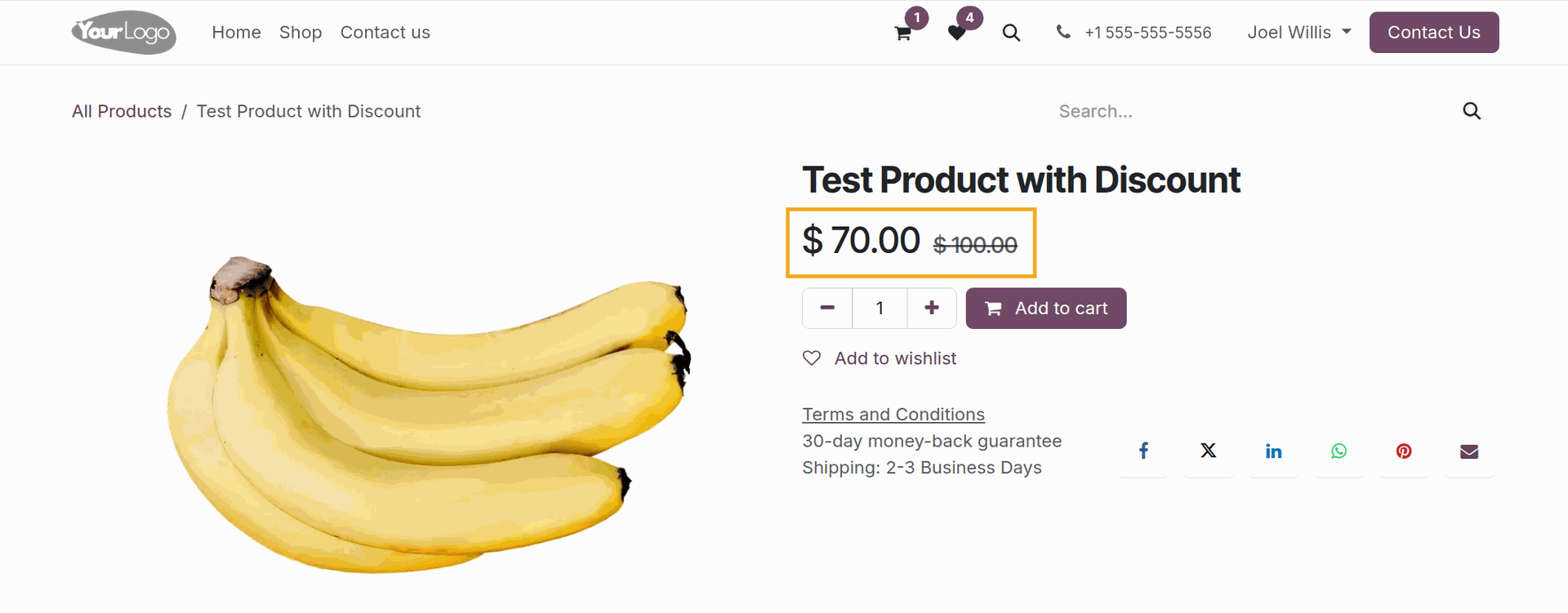Navigate to Home

pyautogui.click(x=236, y=33)
